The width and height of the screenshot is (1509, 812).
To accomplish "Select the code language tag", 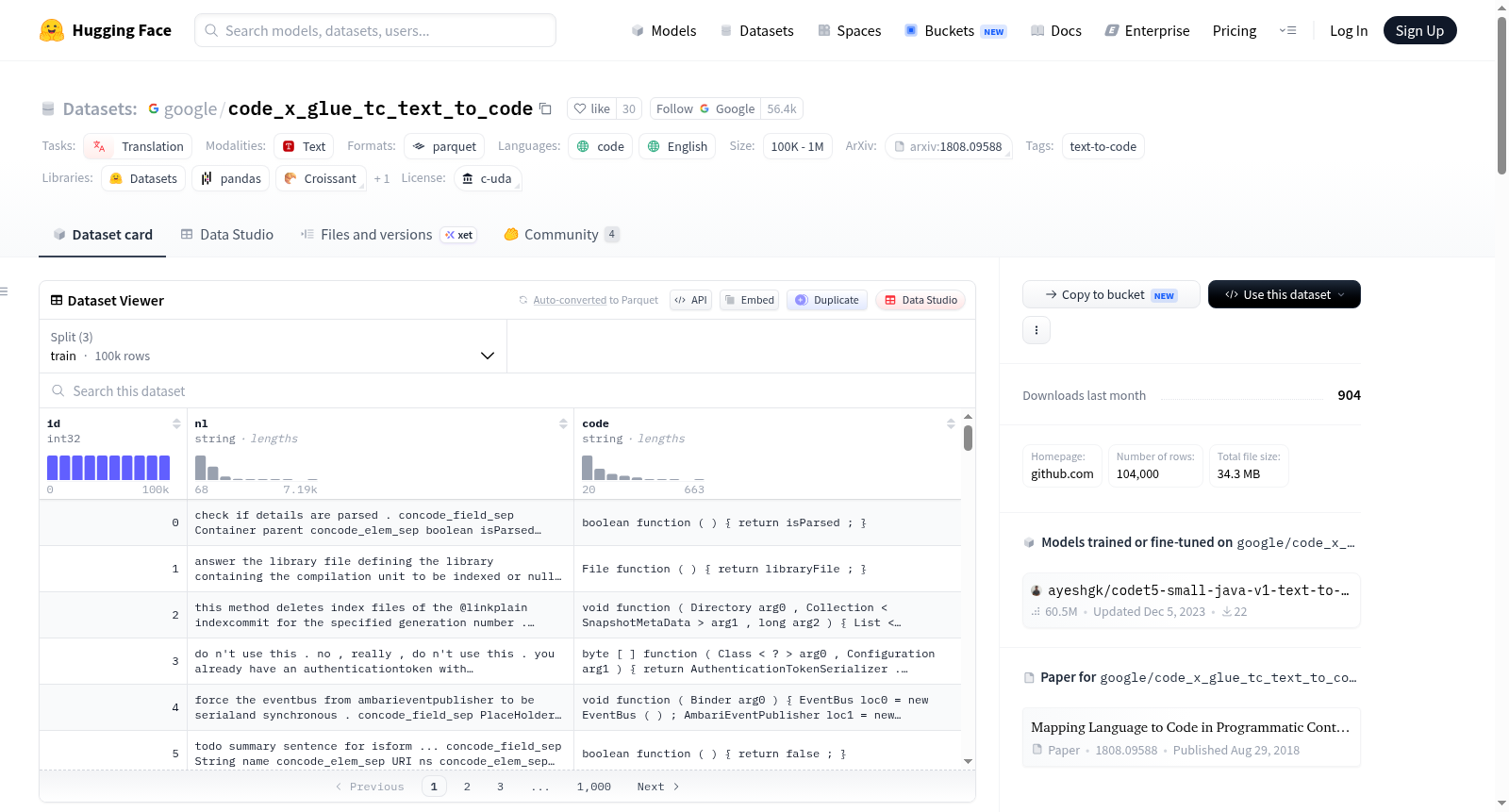I will coord(600,146).
